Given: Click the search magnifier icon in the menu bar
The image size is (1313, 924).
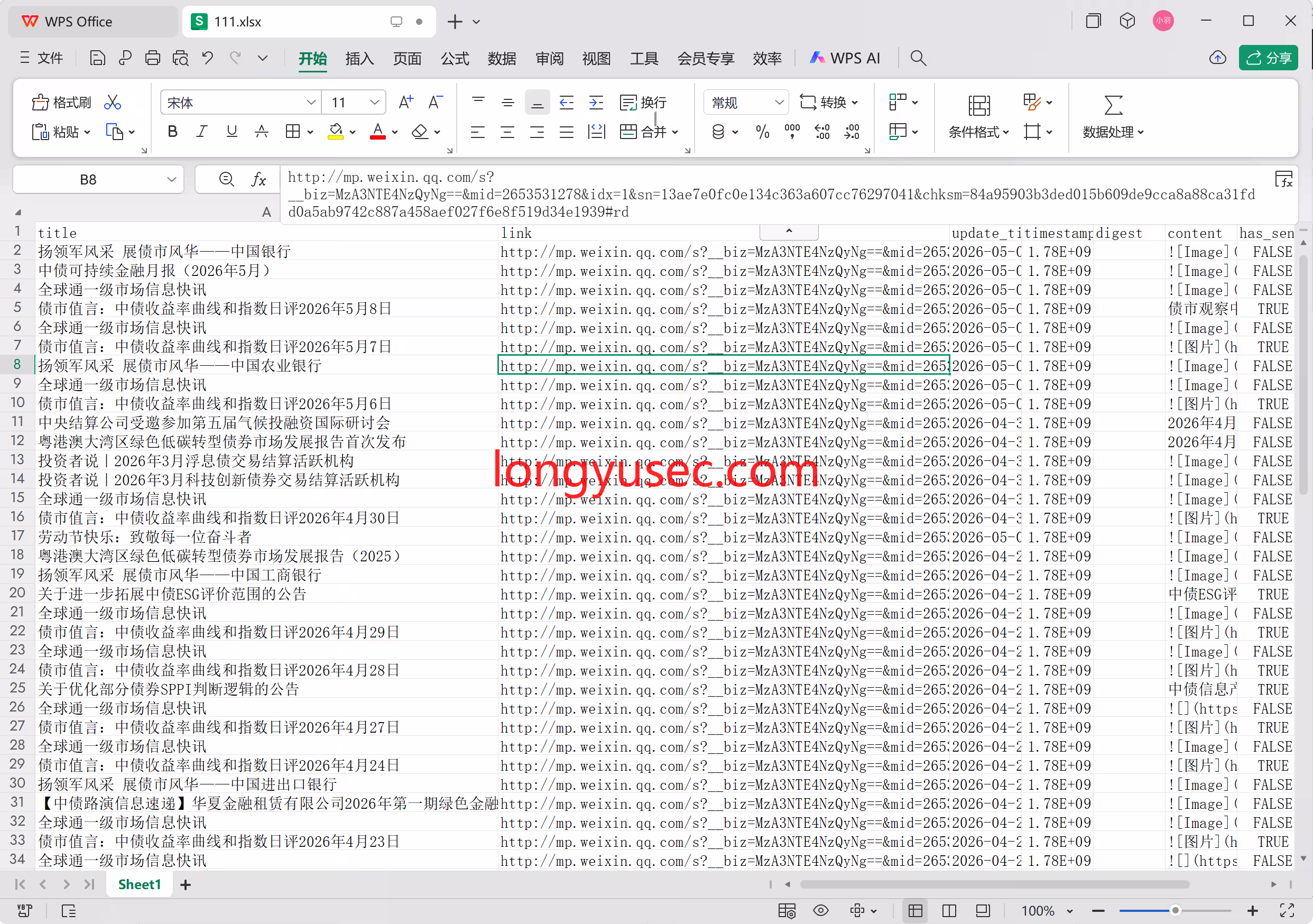Looking at the screenshot, I should click(x=918, y=58).
